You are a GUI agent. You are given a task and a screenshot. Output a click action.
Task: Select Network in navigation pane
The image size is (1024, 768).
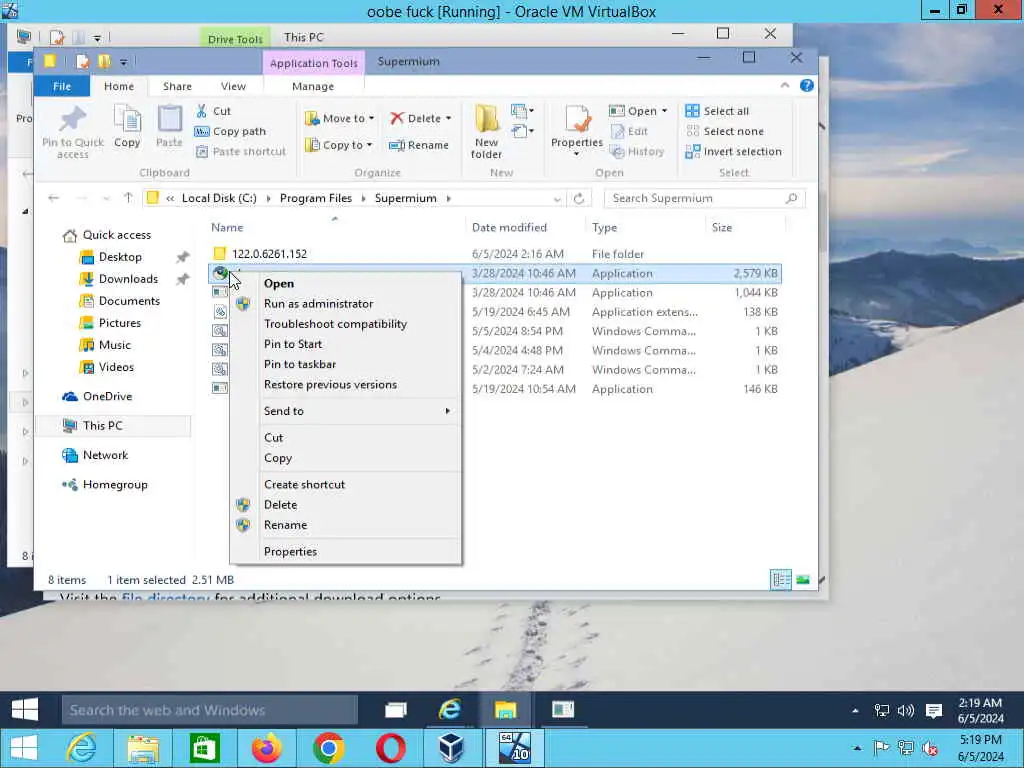point(105,455)
